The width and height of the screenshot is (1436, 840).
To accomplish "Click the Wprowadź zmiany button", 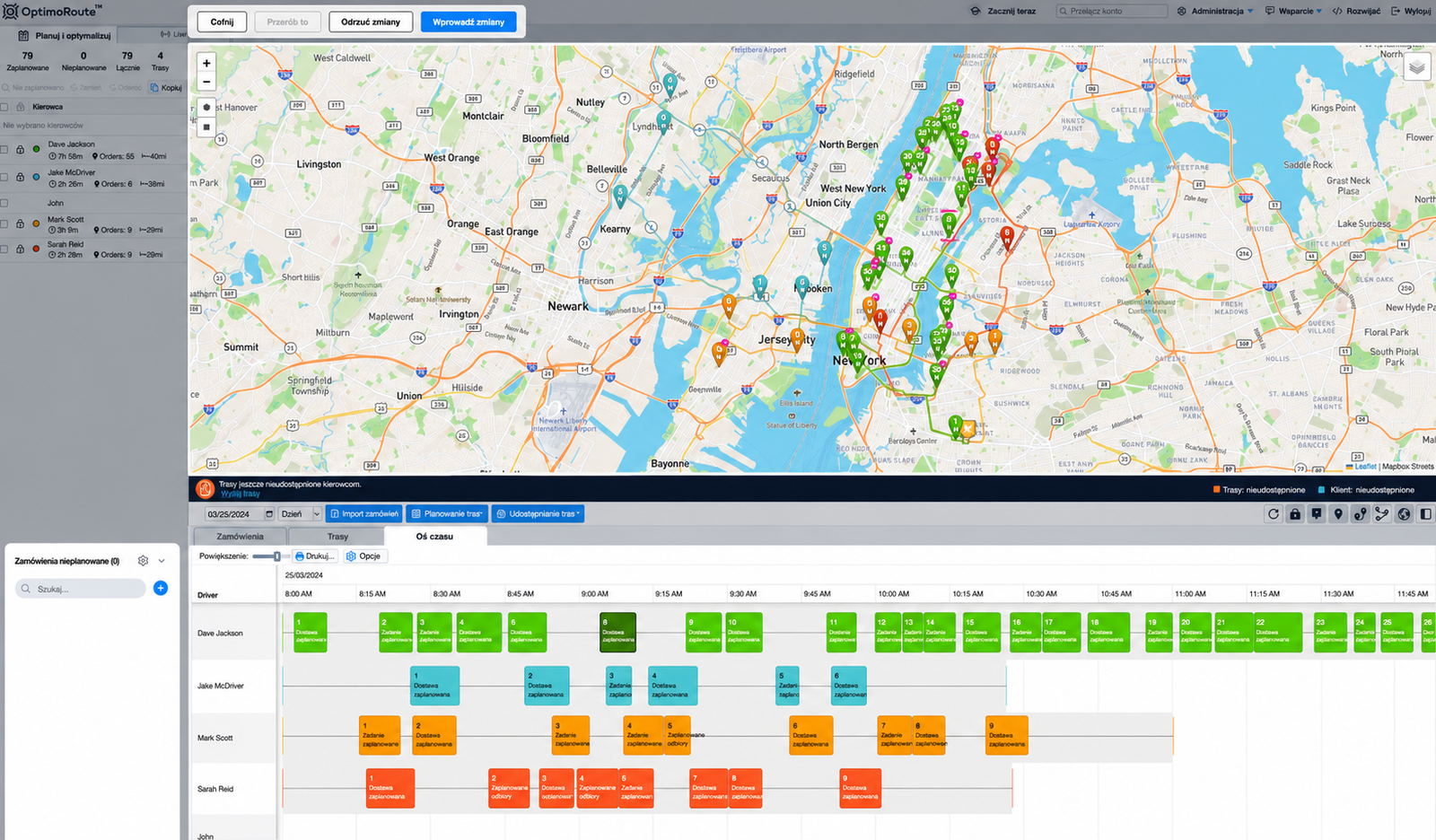I will click(x=468, y=22).
